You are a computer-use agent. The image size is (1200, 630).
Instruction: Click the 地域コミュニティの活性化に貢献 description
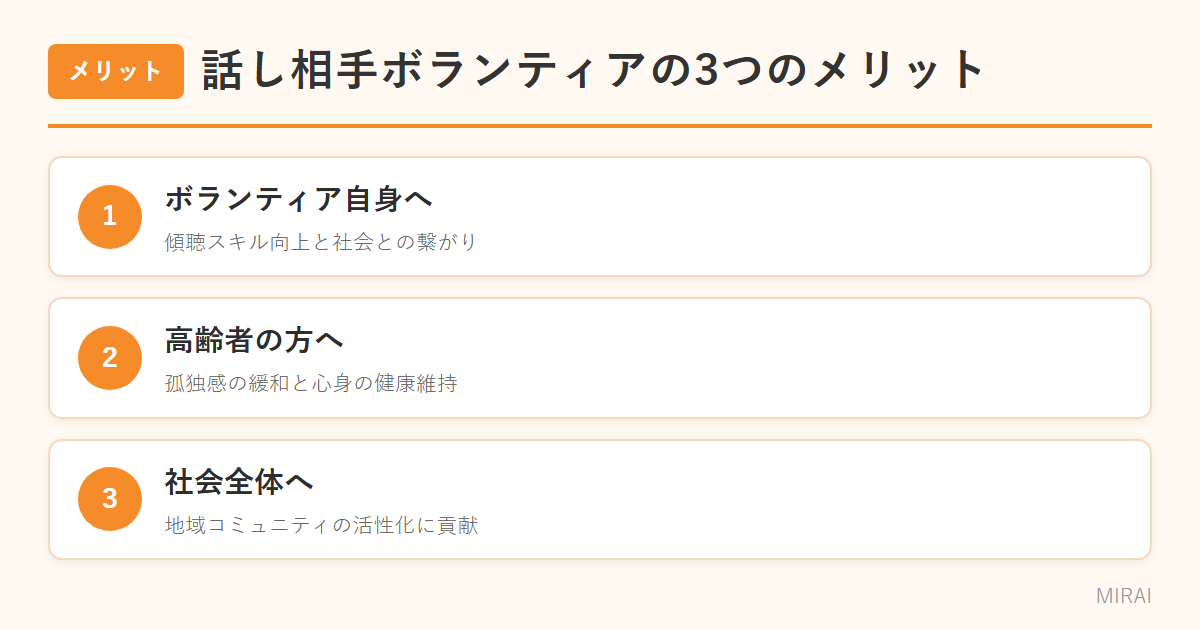point(322,525)
